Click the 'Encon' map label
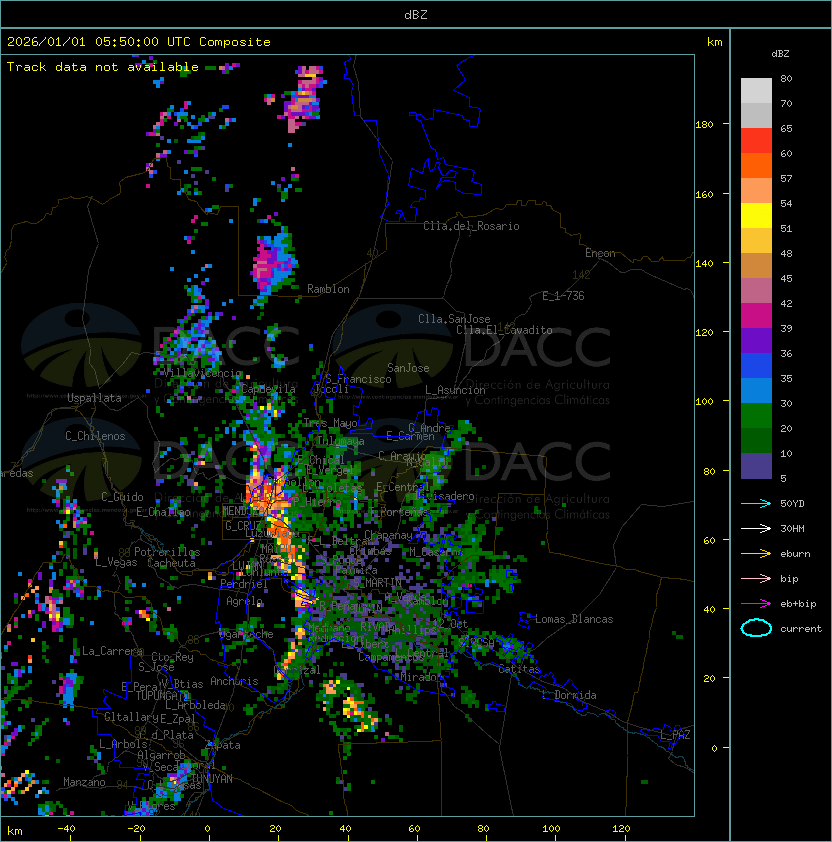 pyautogui.click(x=600, y=253)
